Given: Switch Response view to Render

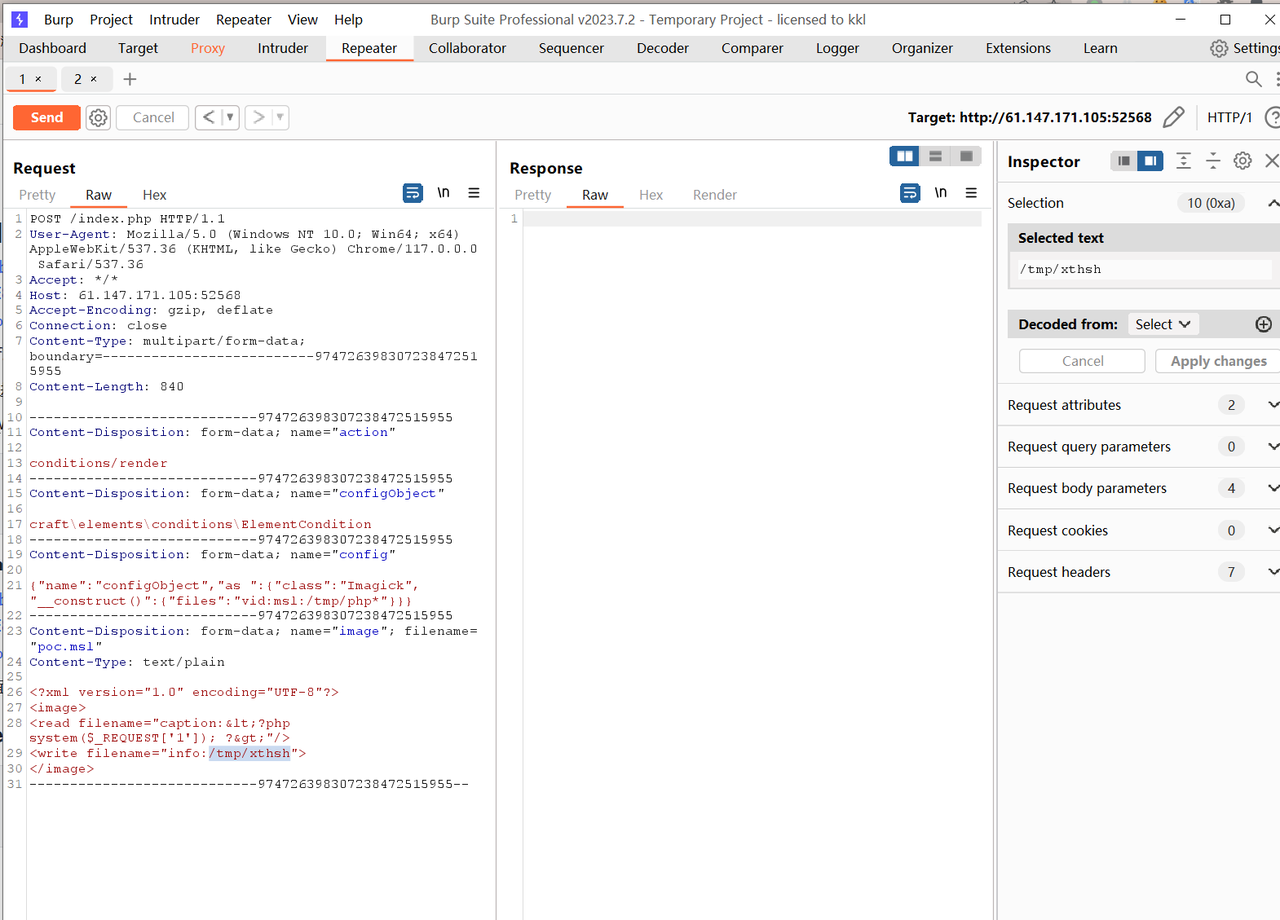Looking at the screenshot, I should (715, 195).
